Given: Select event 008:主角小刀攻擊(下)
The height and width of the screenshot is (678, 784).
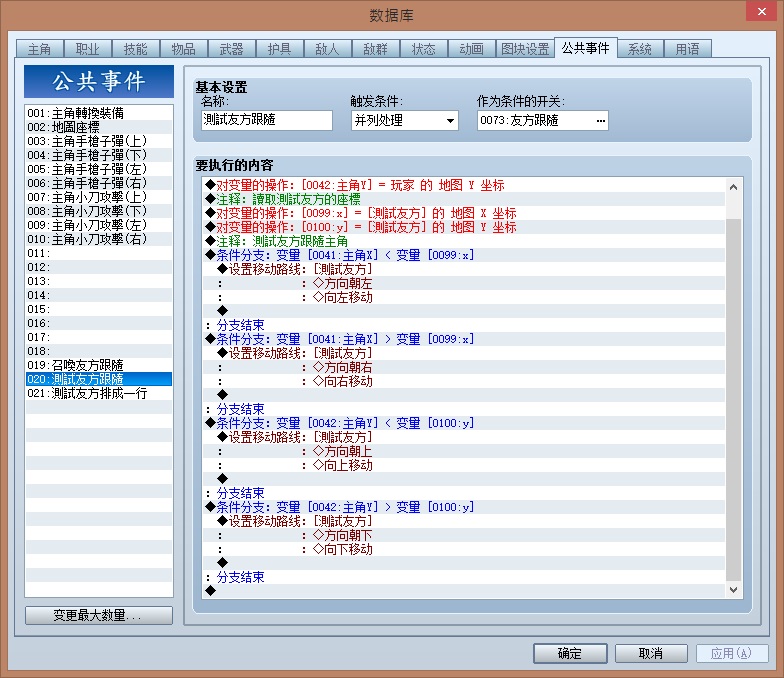Looking at the screenshot, I should point(99,211).
